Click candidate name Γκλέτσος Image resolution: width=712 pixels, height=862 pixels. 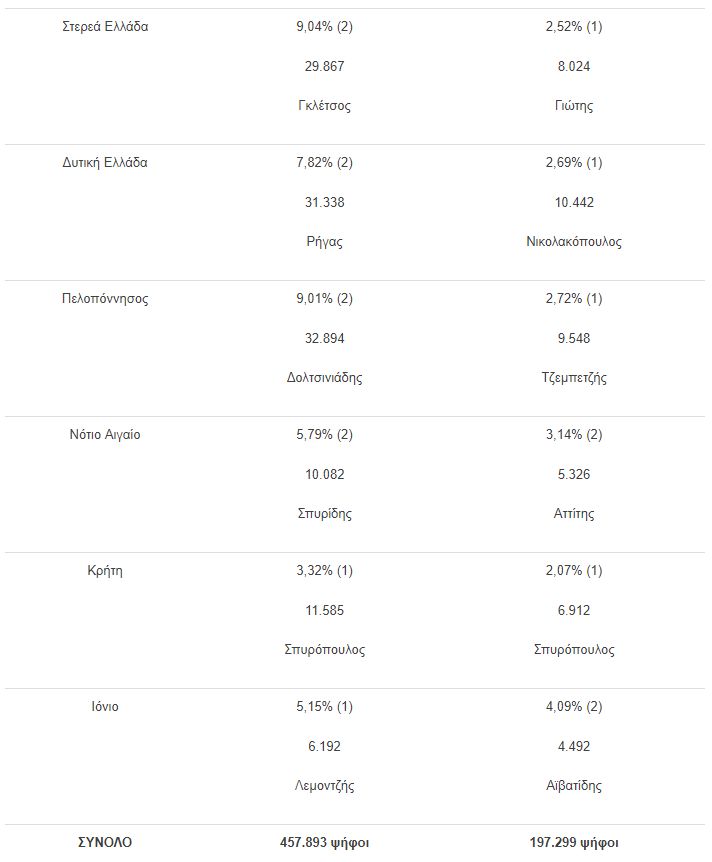[325, 106]
